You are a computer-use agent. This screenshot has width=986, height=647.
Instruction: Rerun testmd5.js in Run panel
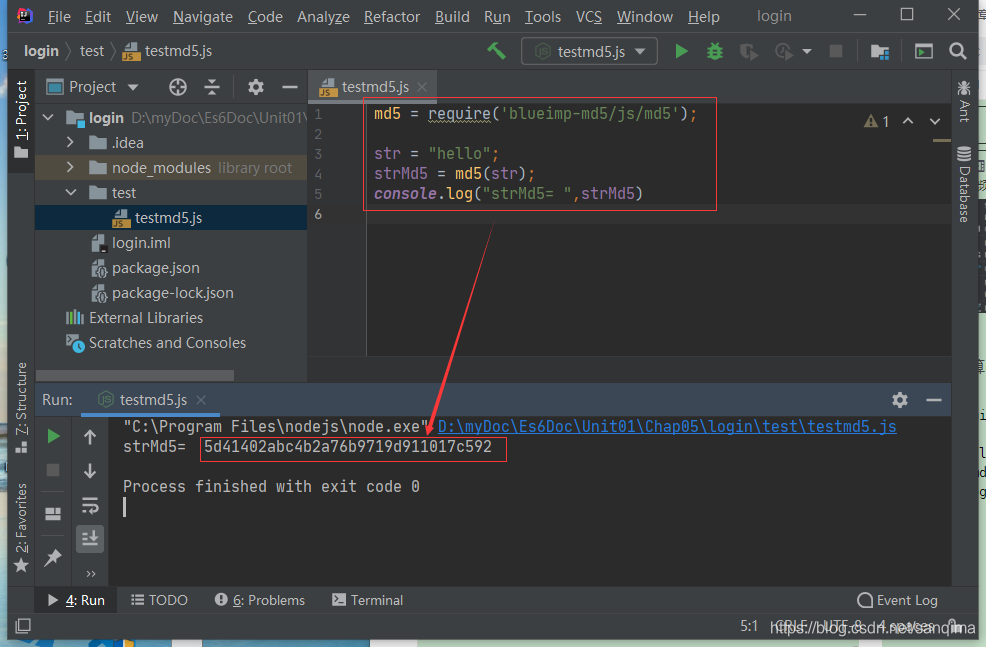(x=53, y=436)
